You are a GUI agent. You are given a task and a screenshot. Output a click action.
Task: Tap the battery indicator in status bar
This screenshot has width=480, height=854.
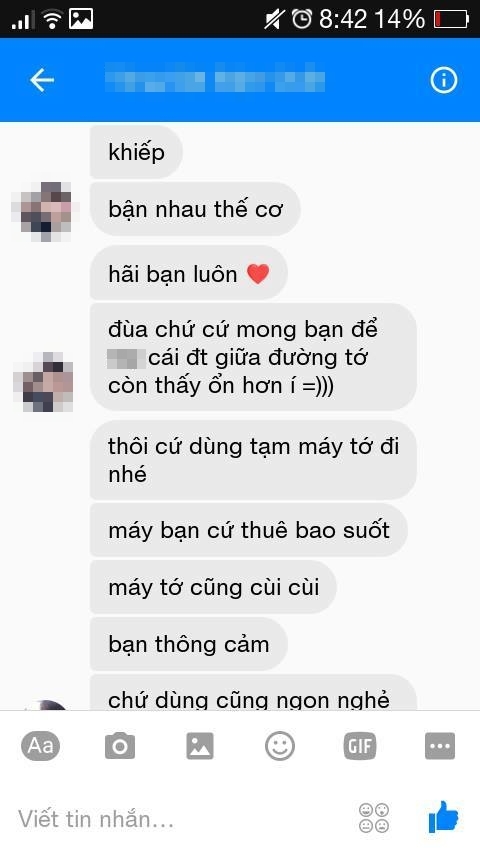pos(452,20)
